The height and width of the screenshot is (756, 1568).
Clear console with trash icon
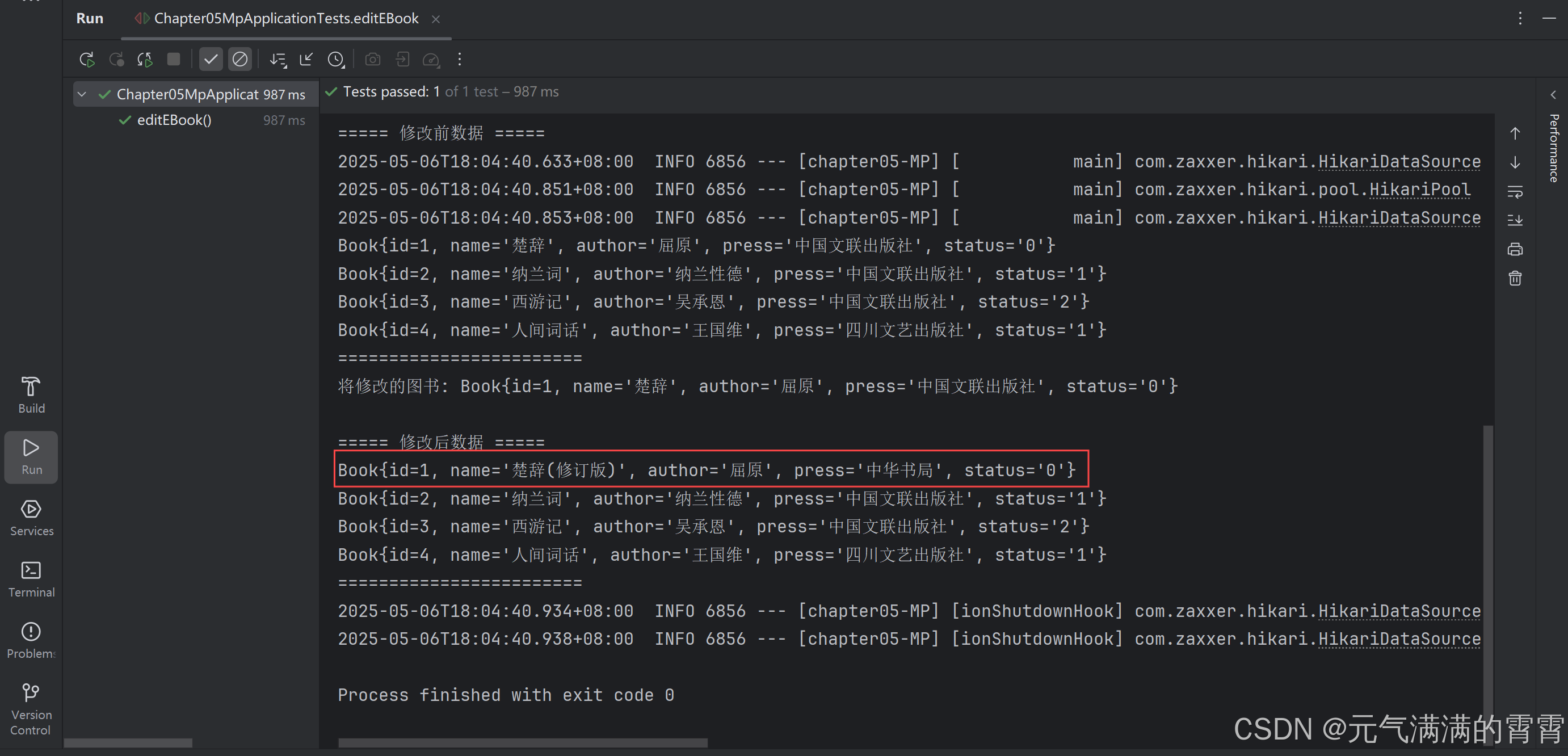[x=1515, y=278]
